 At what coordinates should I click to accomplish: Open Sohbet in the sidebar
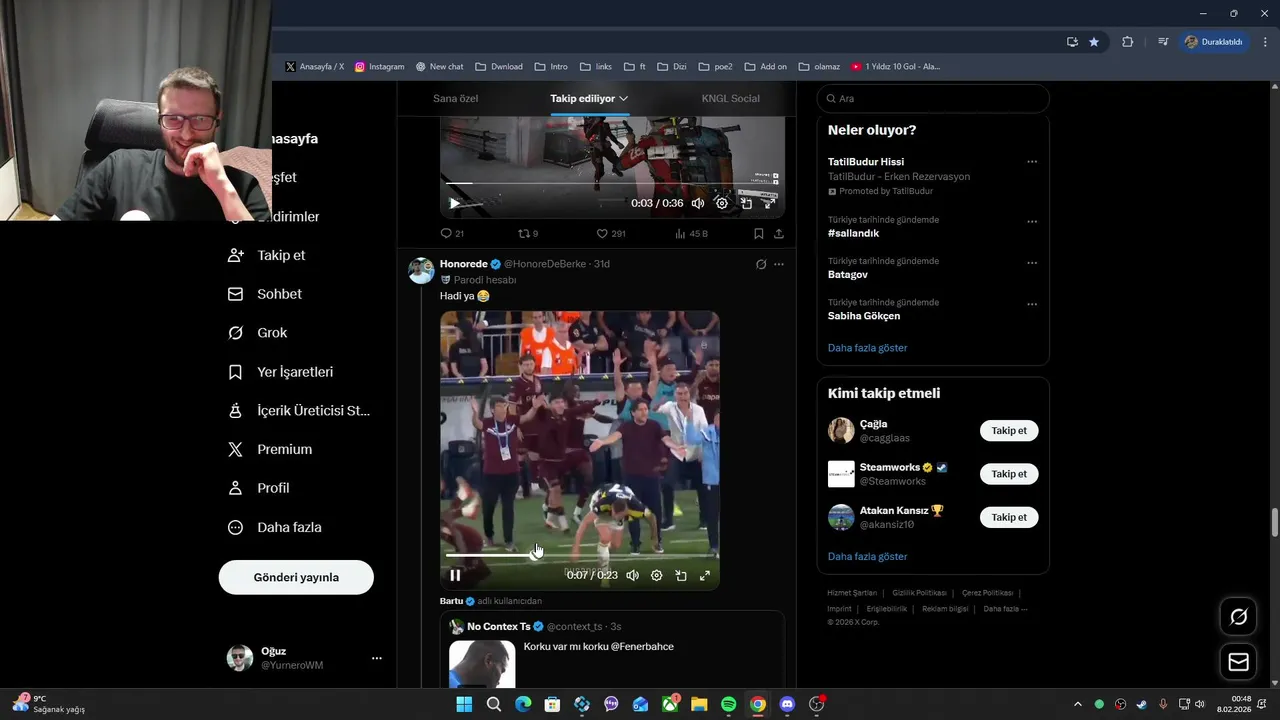click(x=265, y=294)
